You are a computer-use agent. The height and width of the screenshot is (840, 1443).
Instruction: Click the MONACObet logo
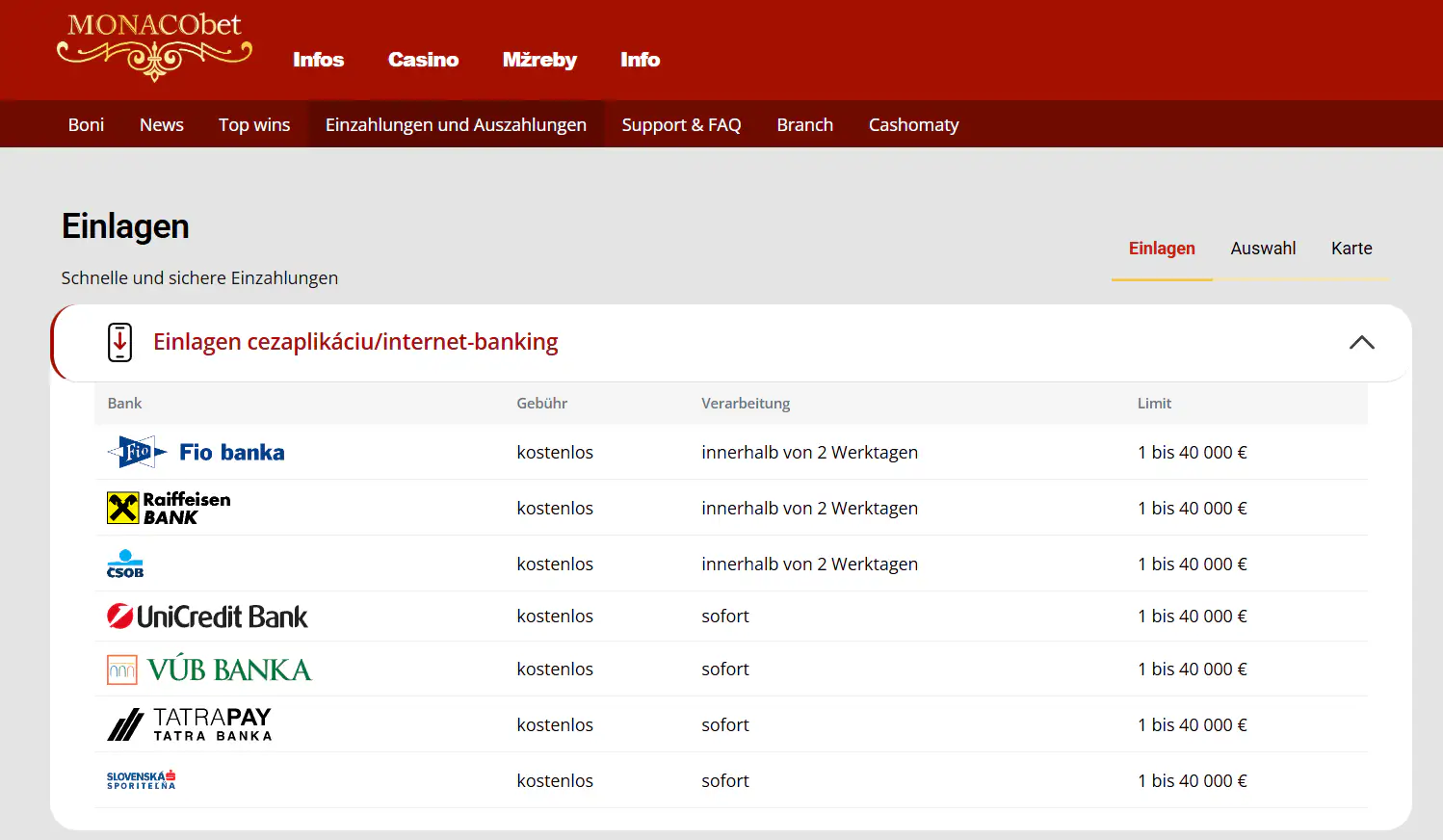(154, 46)
